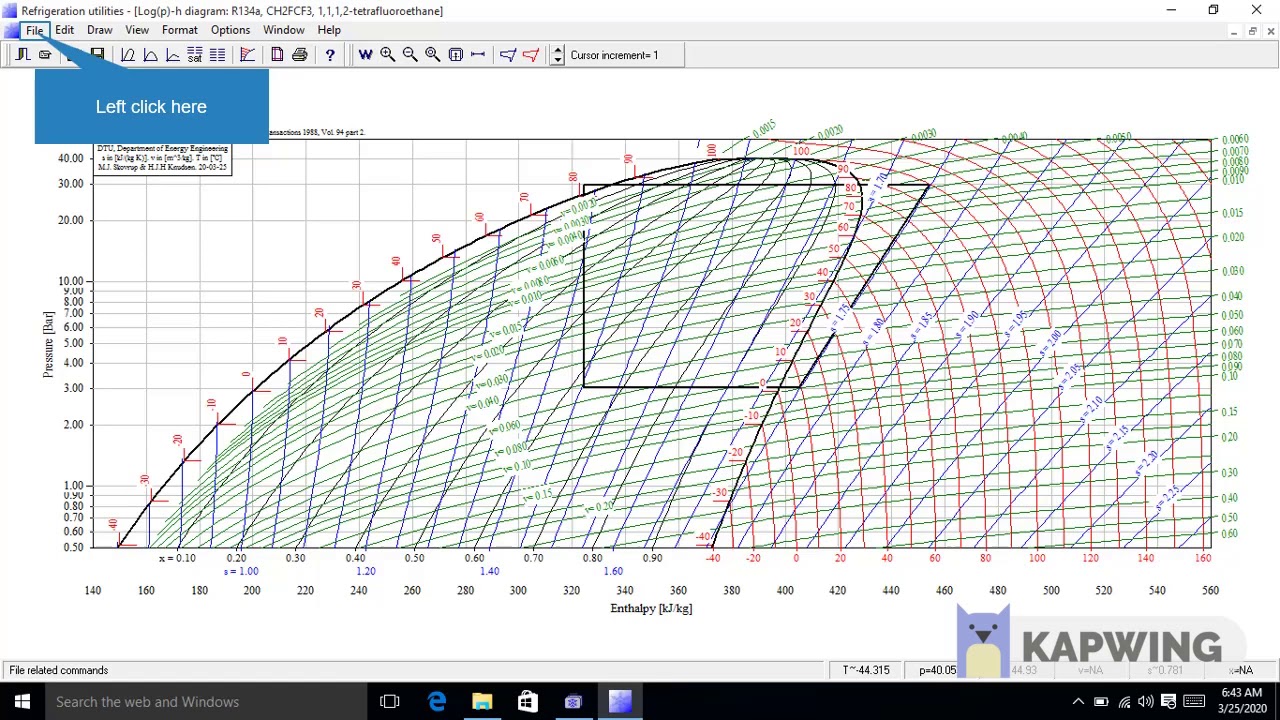Open the Draw menu

point(99,30)
